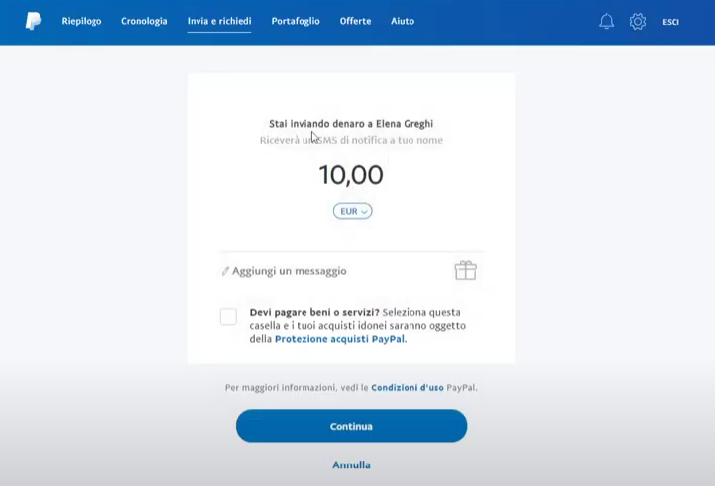Screen dimensions: 715x486
Task: Tick the Devi pagare beni o servizi checkbox
Action: [x=228, y=316]
